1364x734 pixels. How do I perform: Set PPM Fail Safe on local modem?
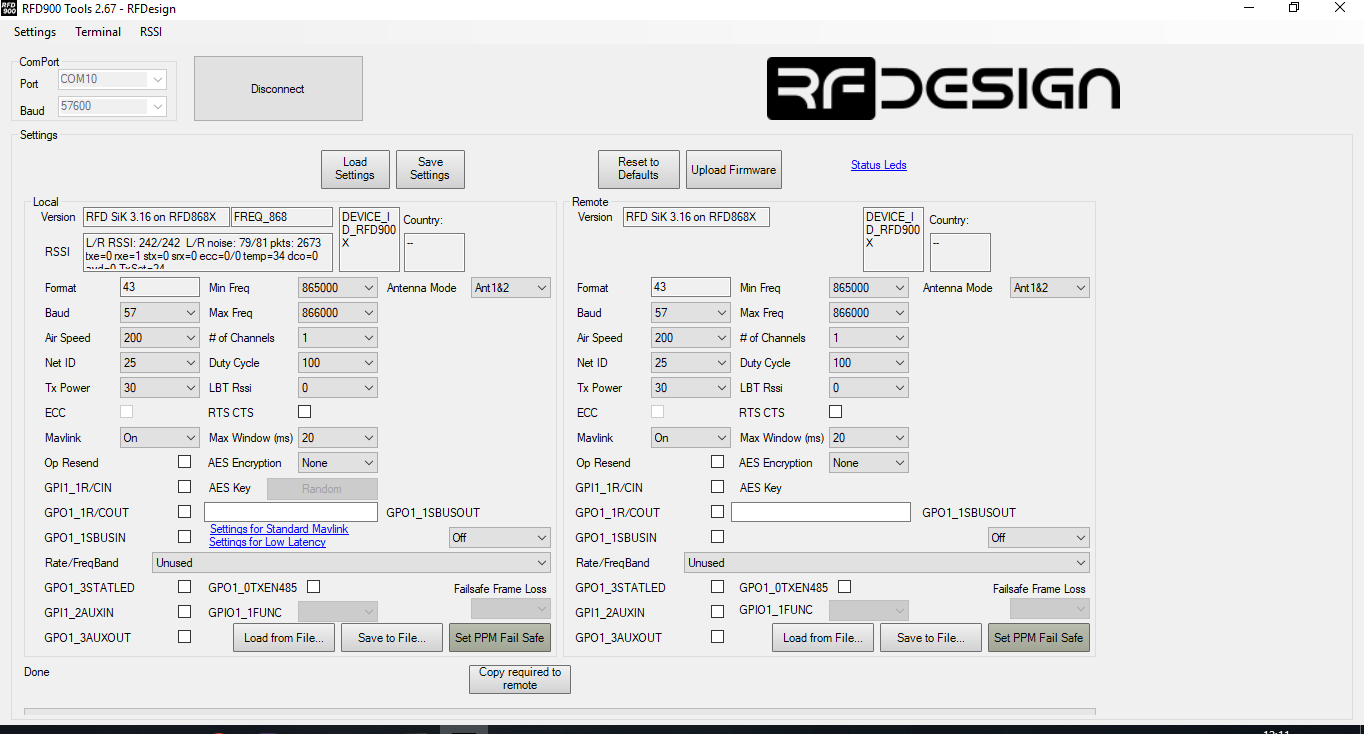[x=499, y=637]
